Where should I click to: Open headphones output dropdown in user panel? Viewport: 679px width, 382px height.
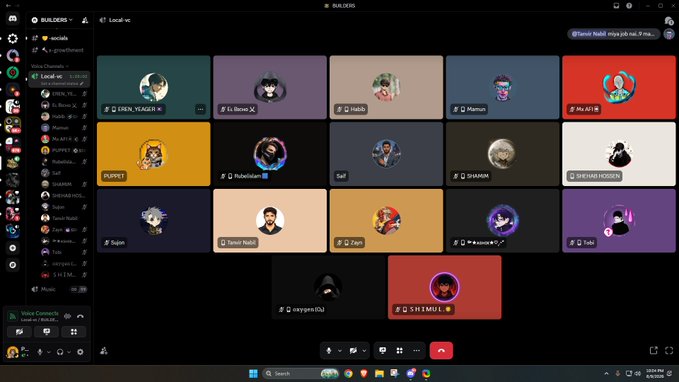tap(69, 352)
